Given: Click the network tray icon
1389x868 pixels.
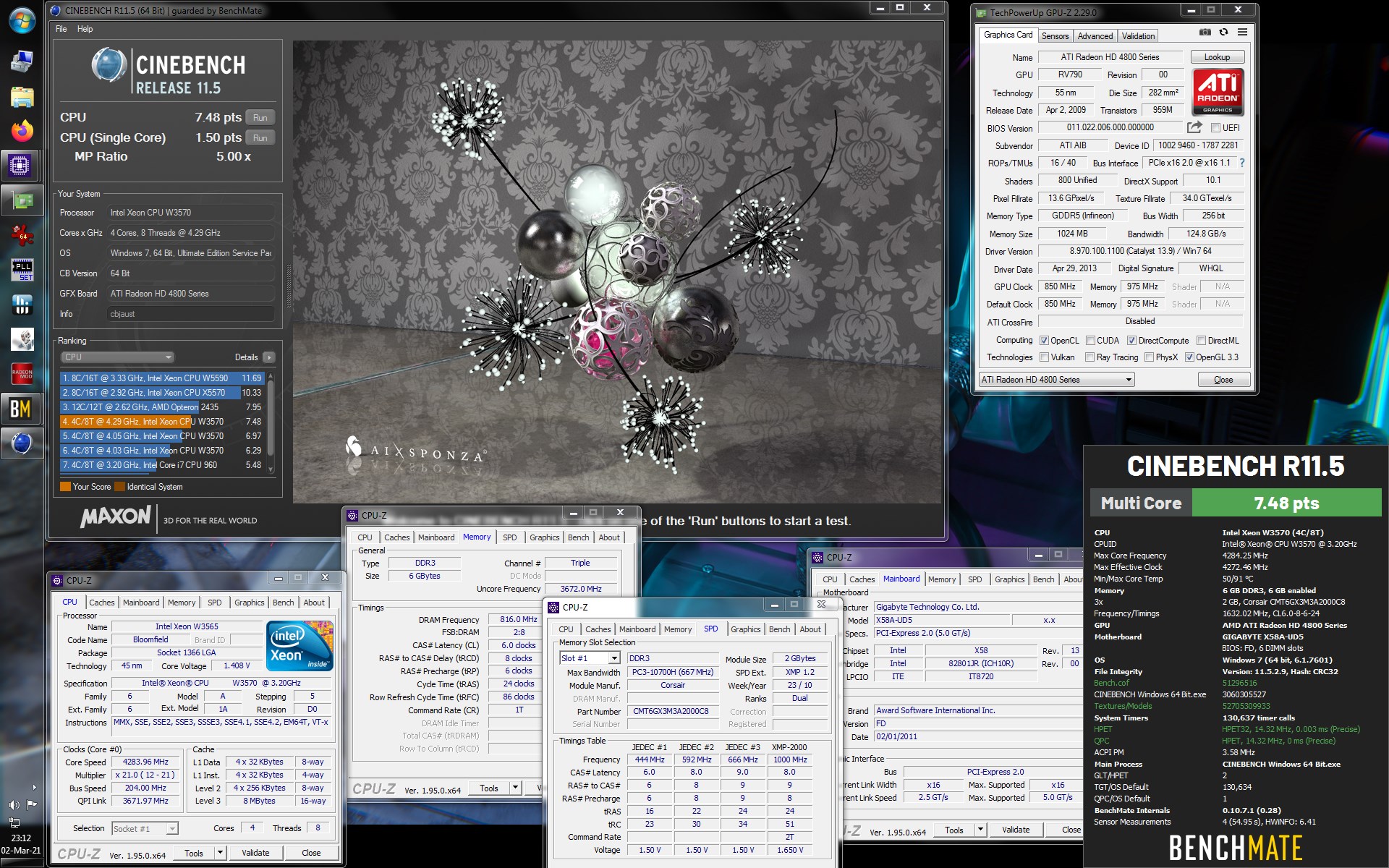Looking at the screenshot, I should 14,822.
